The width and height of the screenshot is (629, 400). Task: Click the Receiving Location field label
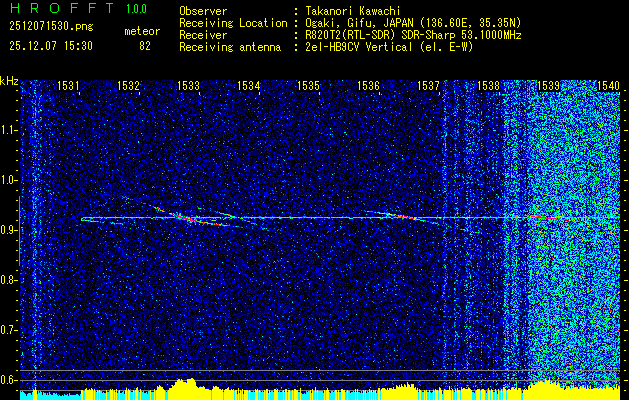(233, 23)
